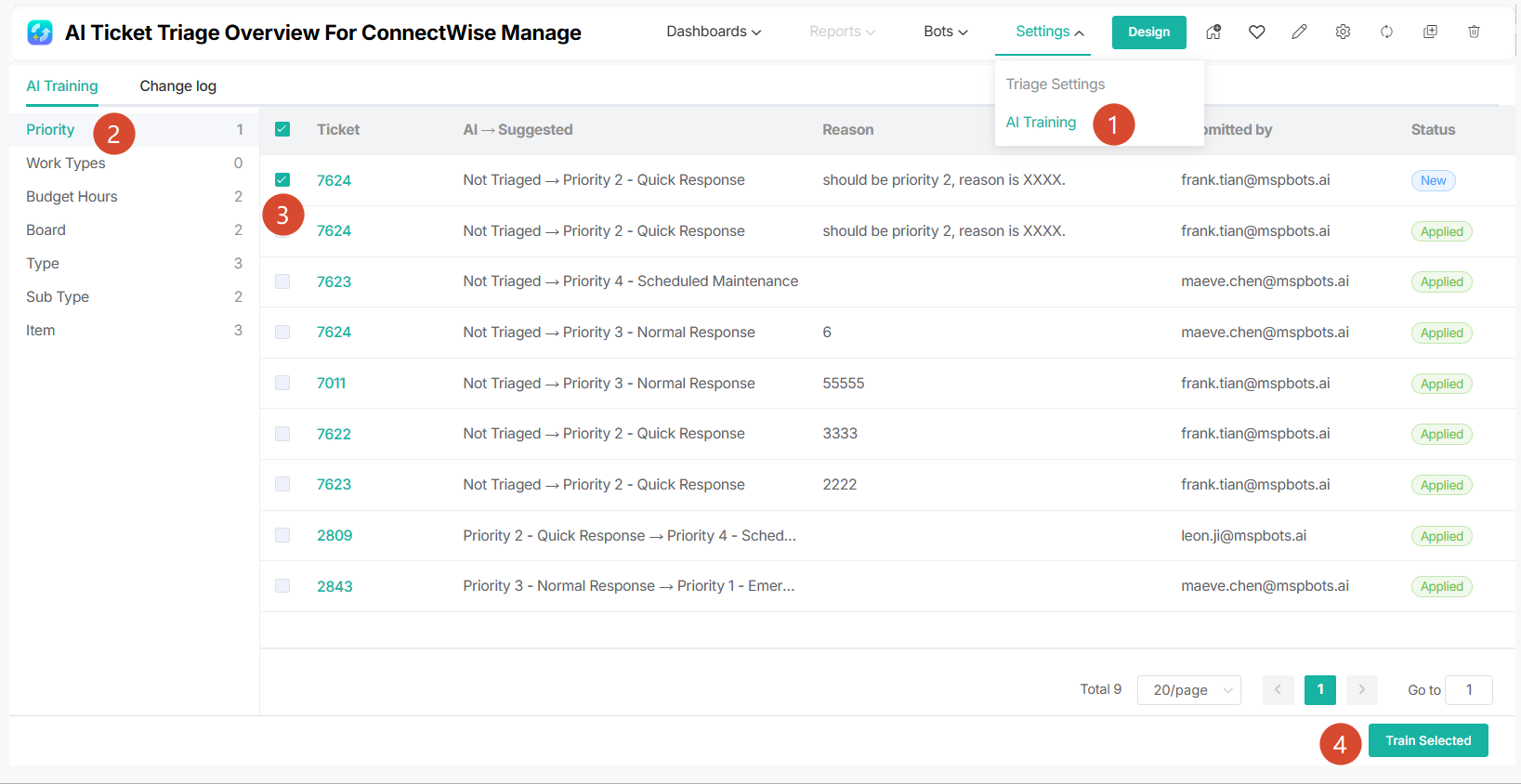Go to the previous page arrow
The width and height of the screenshot is (1521, 784).
coord(1278,689)
